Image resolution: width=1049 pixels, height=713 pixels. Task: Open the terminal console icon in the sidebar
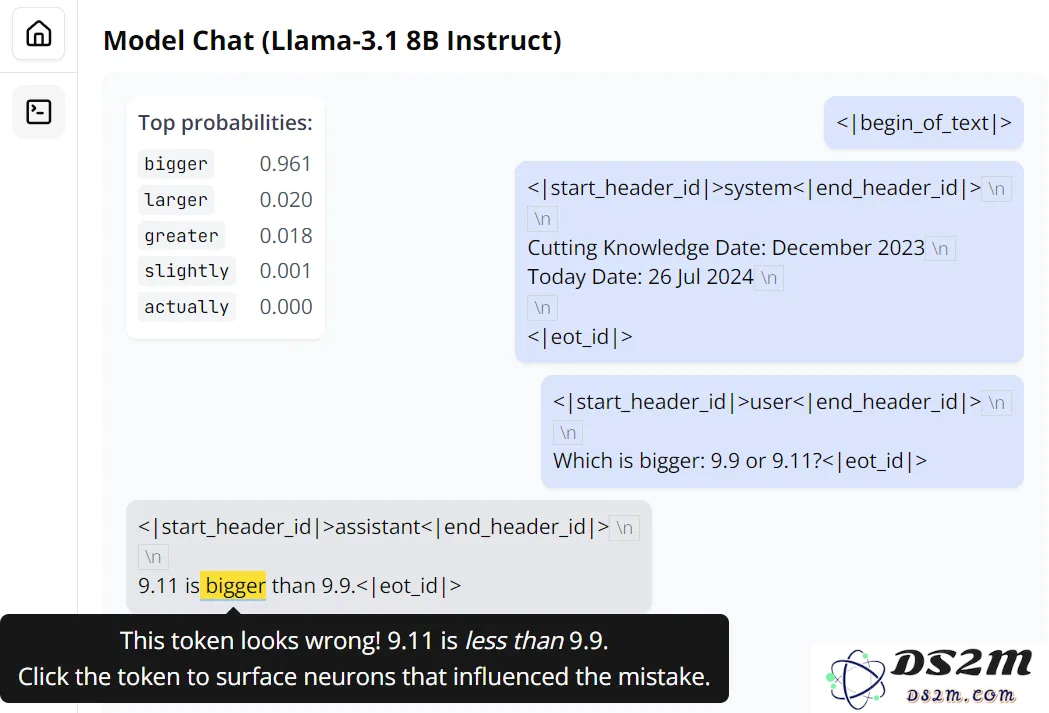[39, 112]
